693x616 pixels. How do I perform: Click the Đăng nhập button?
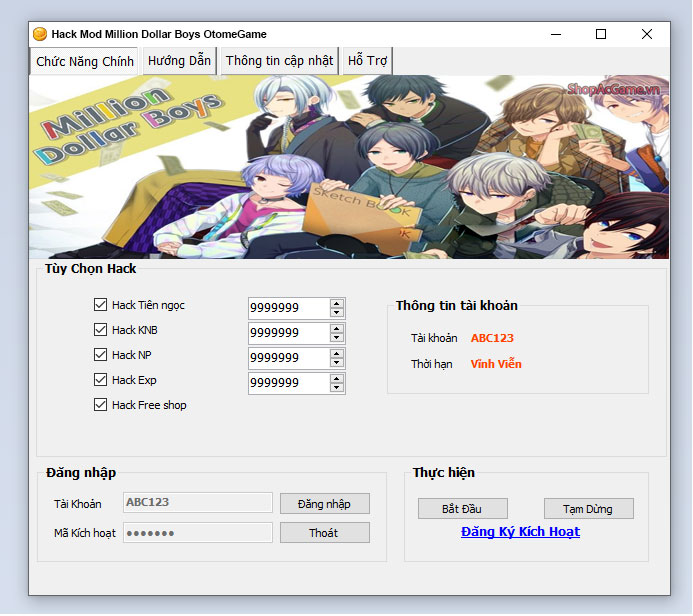pos(324,504)
